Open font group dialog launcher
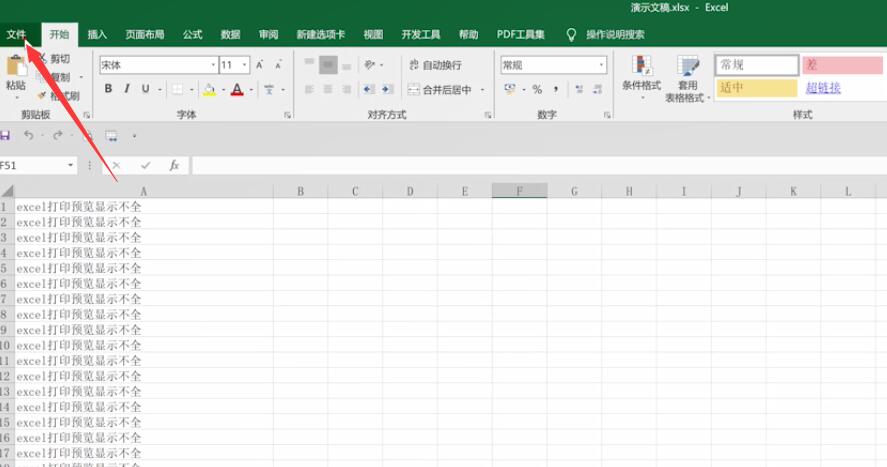This screenshot has width=887, height=467. (287, 115)
